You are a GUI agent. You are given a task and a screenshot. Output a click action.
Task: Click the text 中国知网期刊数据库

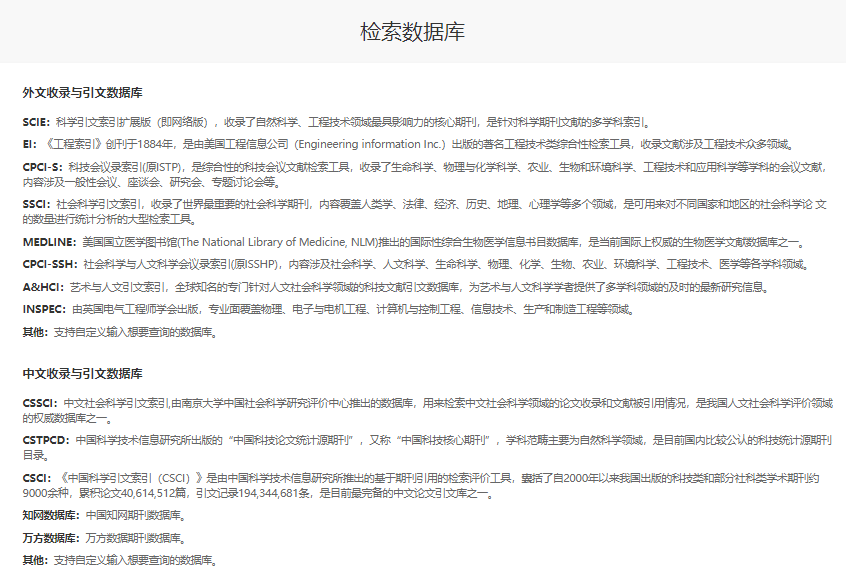133,516
